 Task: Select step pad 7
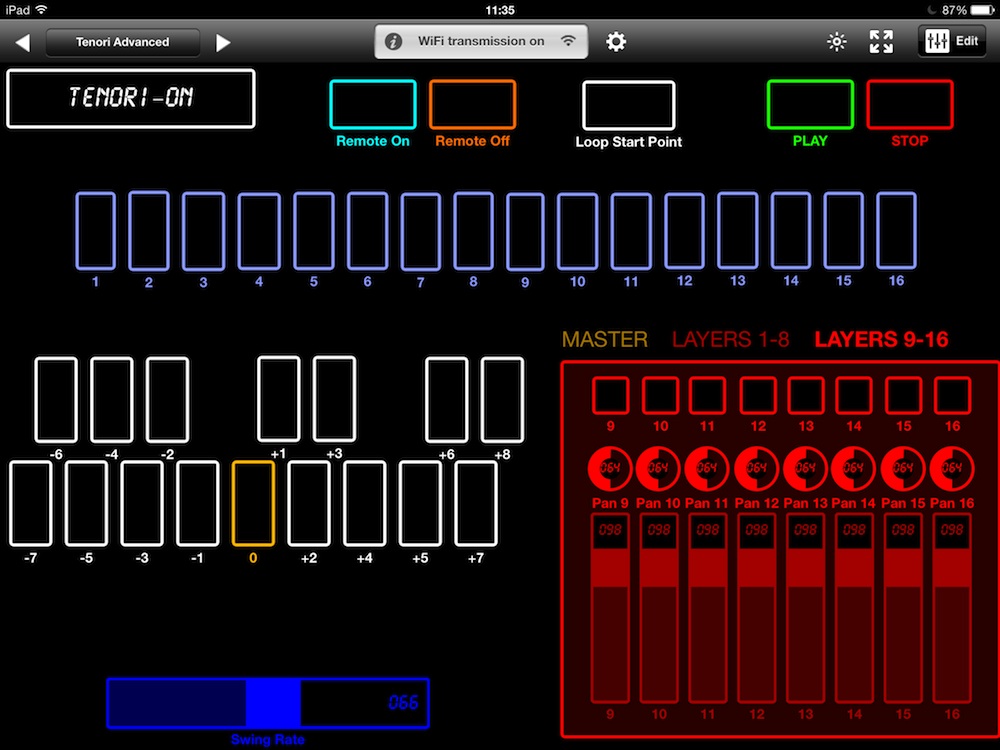[x=420, y=232]
